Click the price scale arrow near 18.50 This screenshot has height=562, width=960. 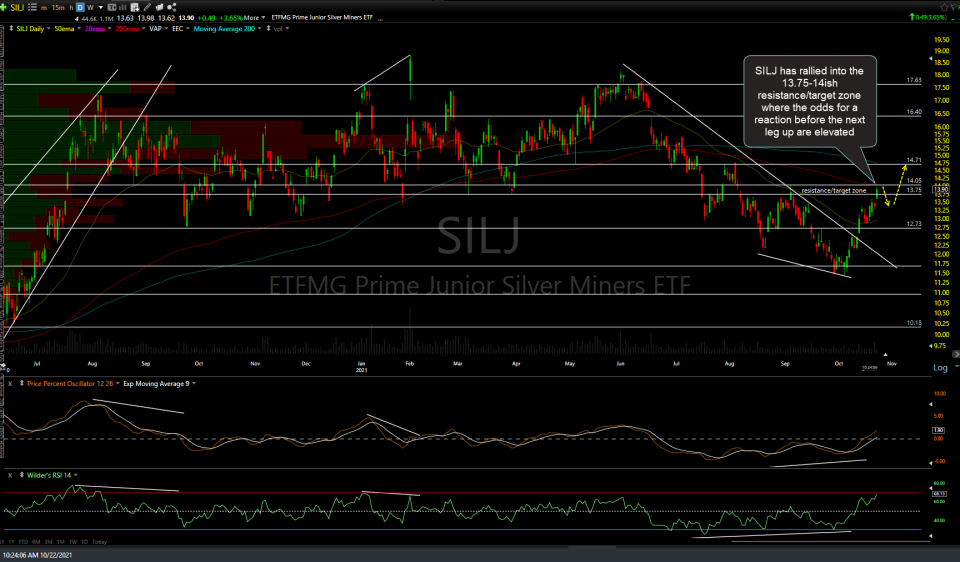[x=931, y=60]
